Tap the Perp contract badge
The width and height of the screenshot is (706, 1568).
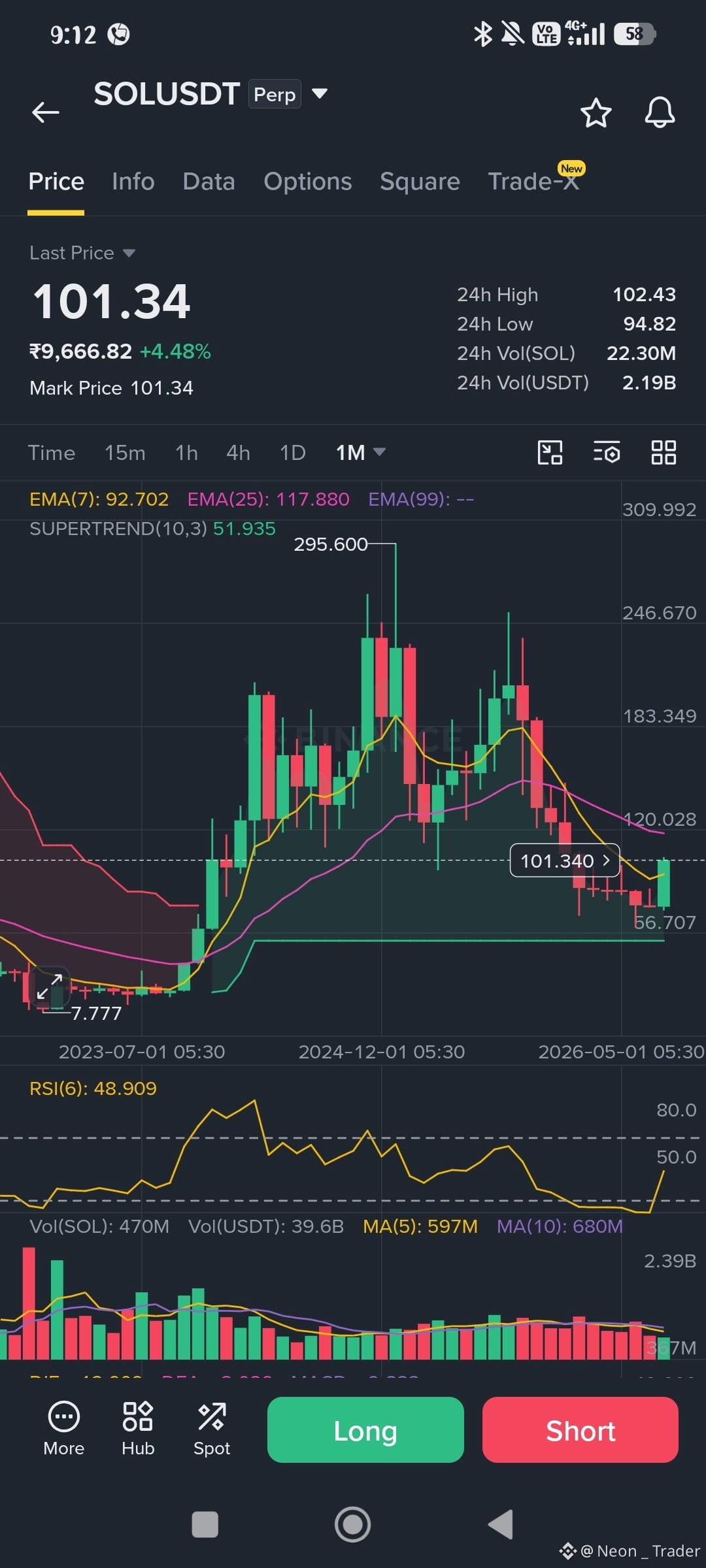275,94
